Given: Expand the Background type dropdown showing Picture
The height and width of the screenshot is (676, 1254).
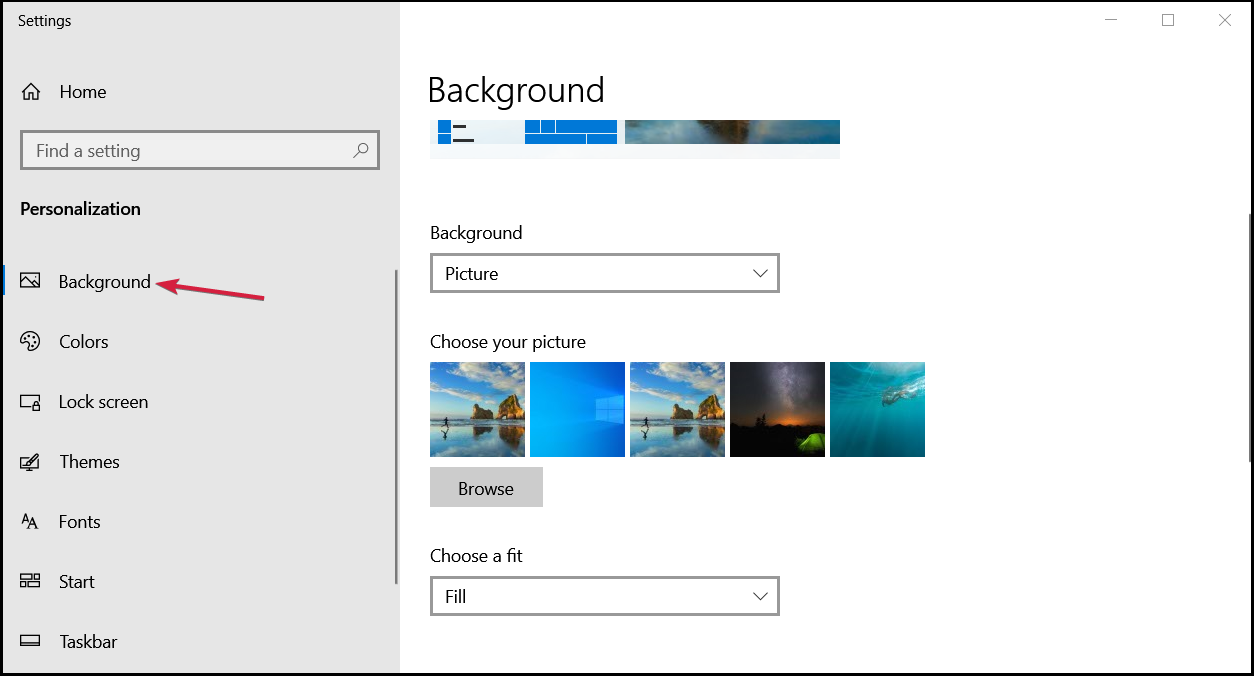Looking at the screenshot, I should coord(604,273).
